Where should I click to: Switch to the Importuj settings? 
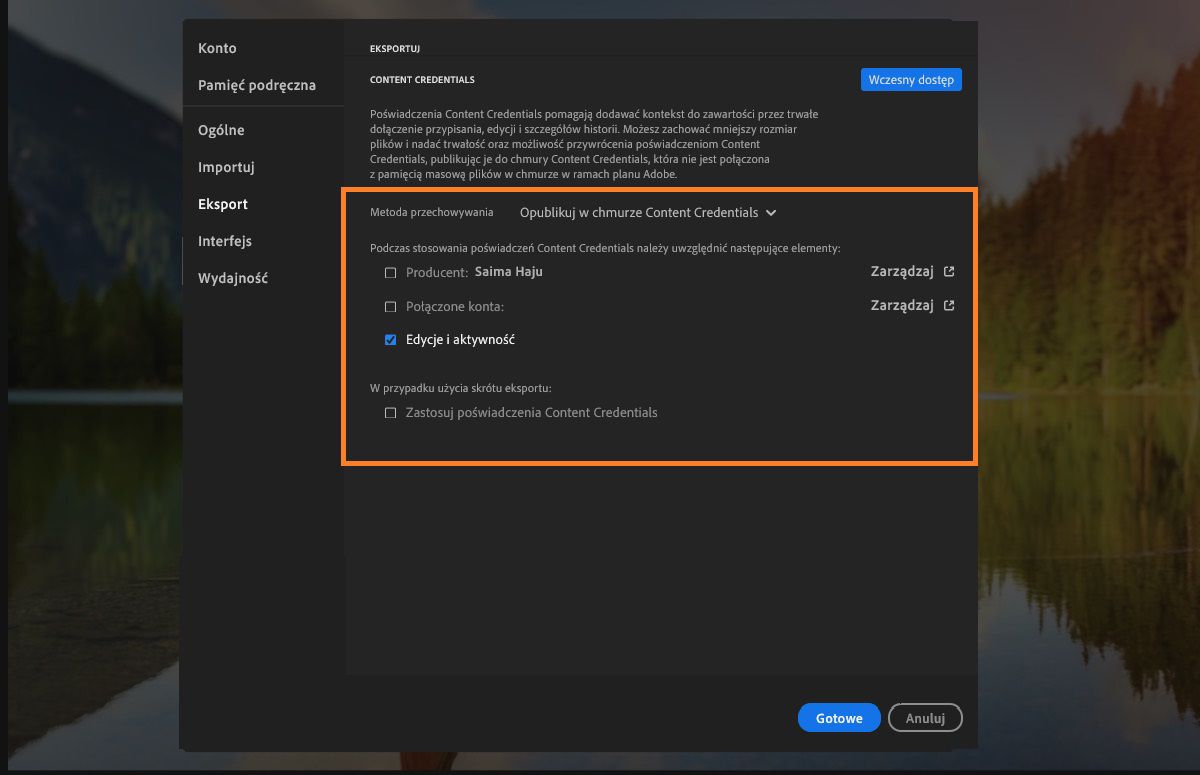pyautogui.click(x=225, y=167)
